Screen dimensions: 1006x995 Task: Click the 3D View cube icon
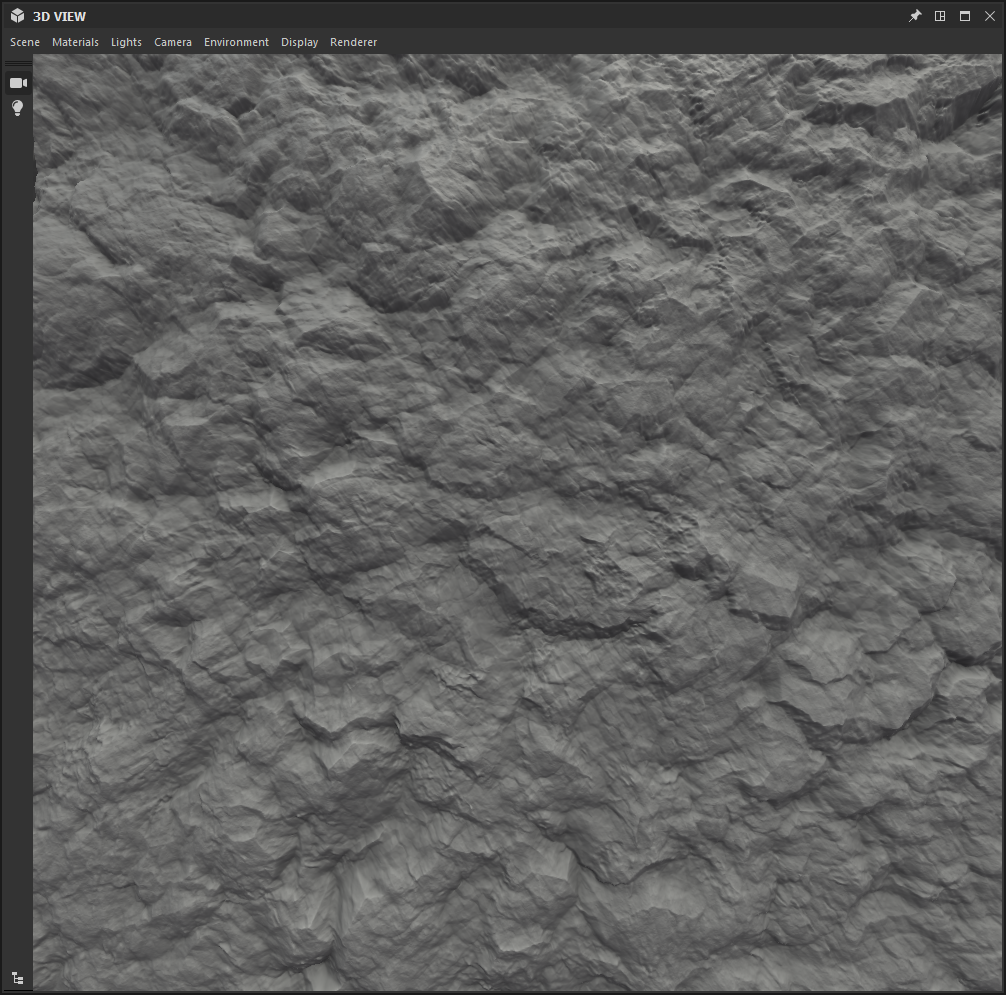pos(17,16)
